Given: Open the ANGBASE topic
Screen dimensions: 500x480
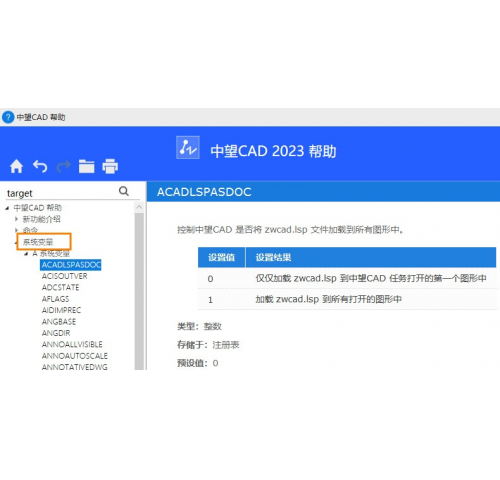Looking at the screenshot, I should click(59, 322).
